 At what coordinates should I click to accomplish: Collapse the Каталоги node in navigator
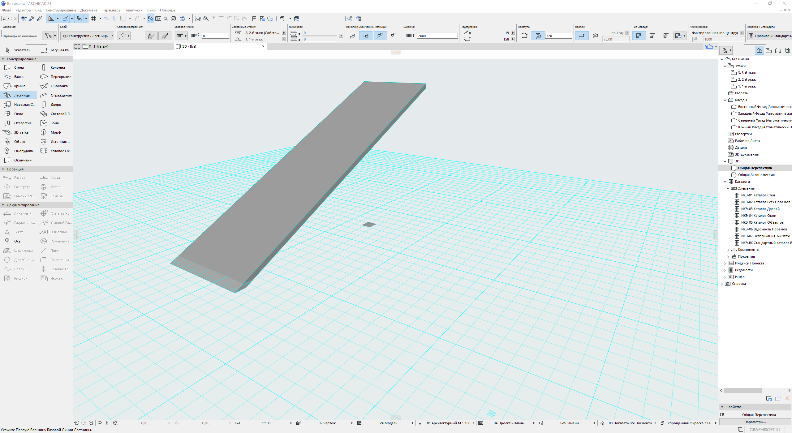[725, 182]
